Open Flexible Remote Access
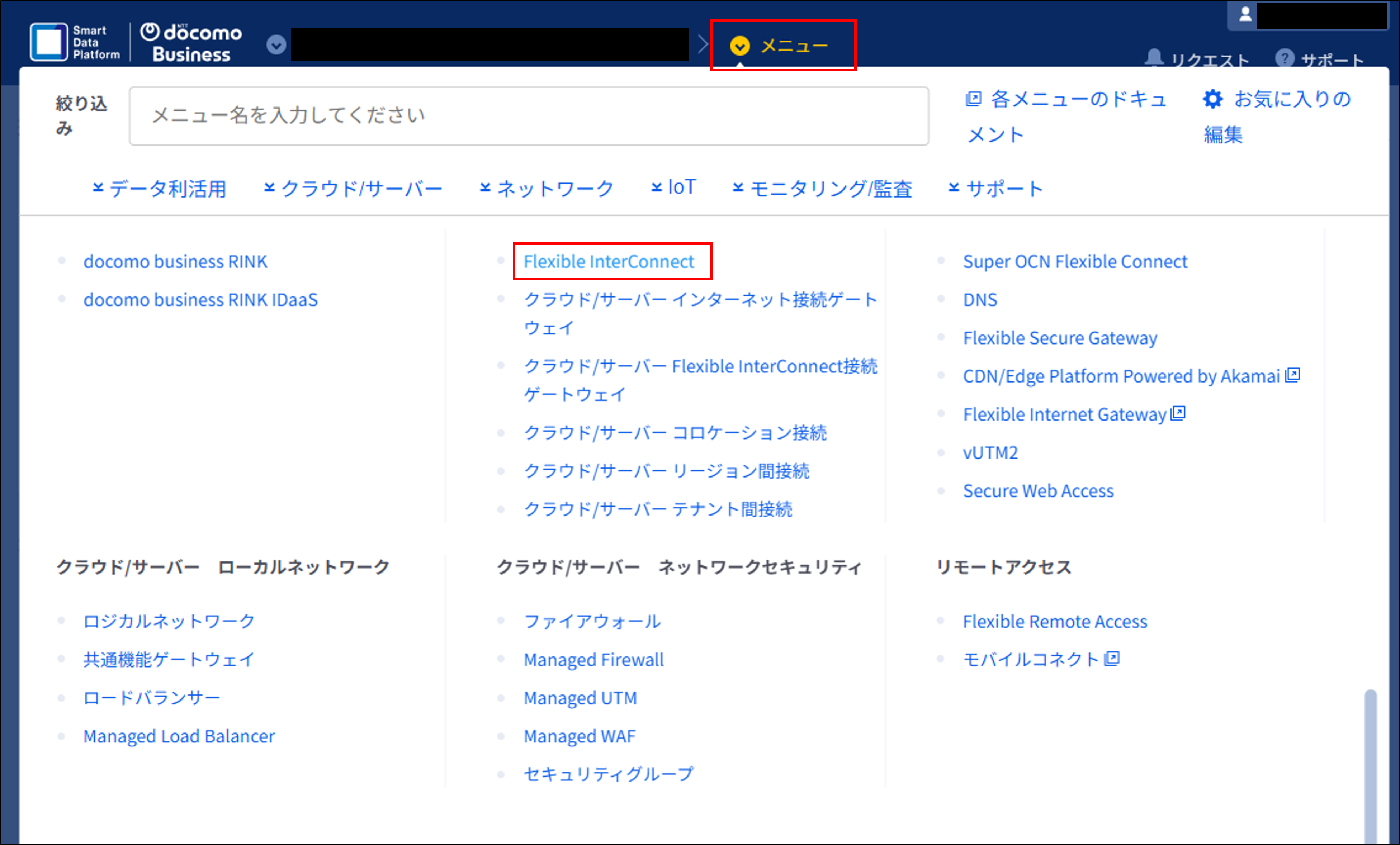 click(x=1055, y=621)
